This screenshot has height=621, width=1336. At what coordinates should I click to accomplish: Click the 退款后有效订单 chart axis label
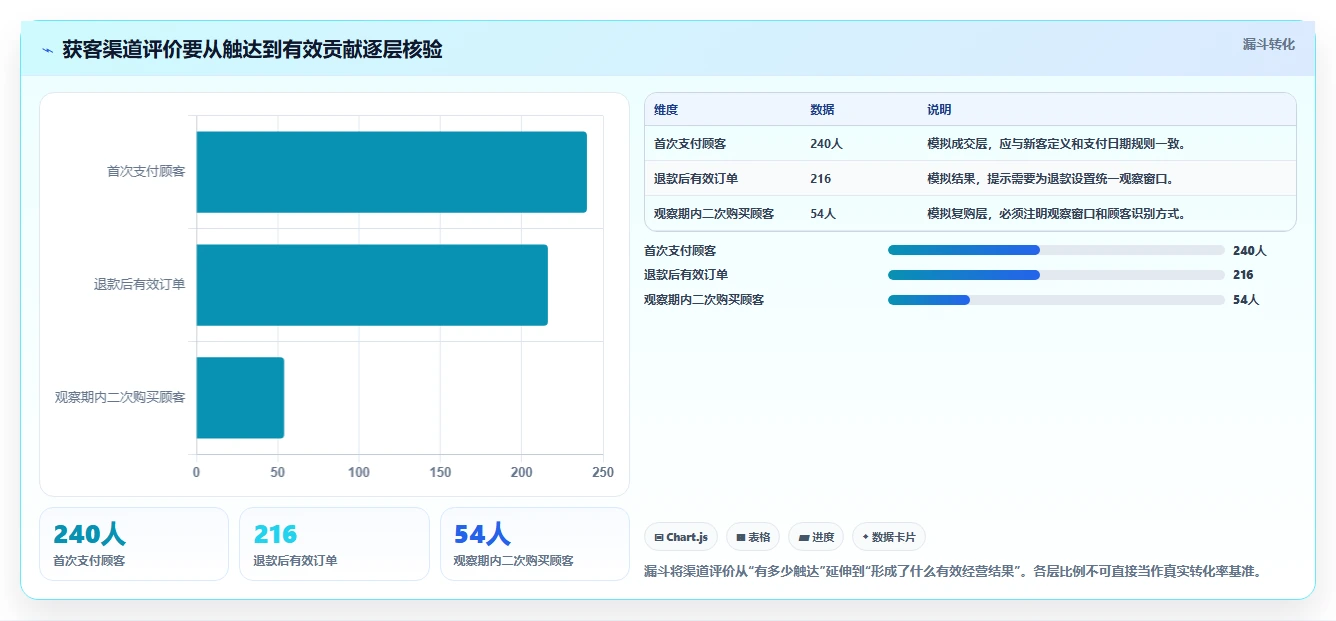140,285
